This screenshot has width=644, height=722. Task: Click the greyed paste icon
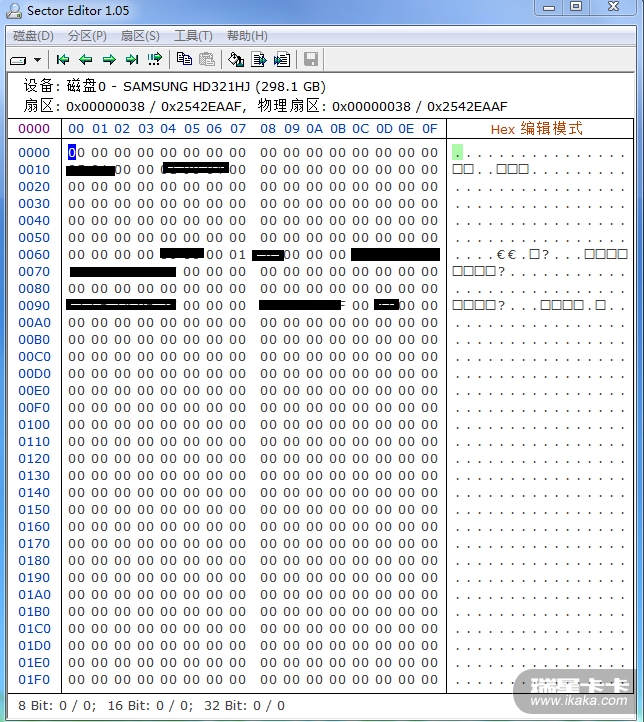point(207,59)
